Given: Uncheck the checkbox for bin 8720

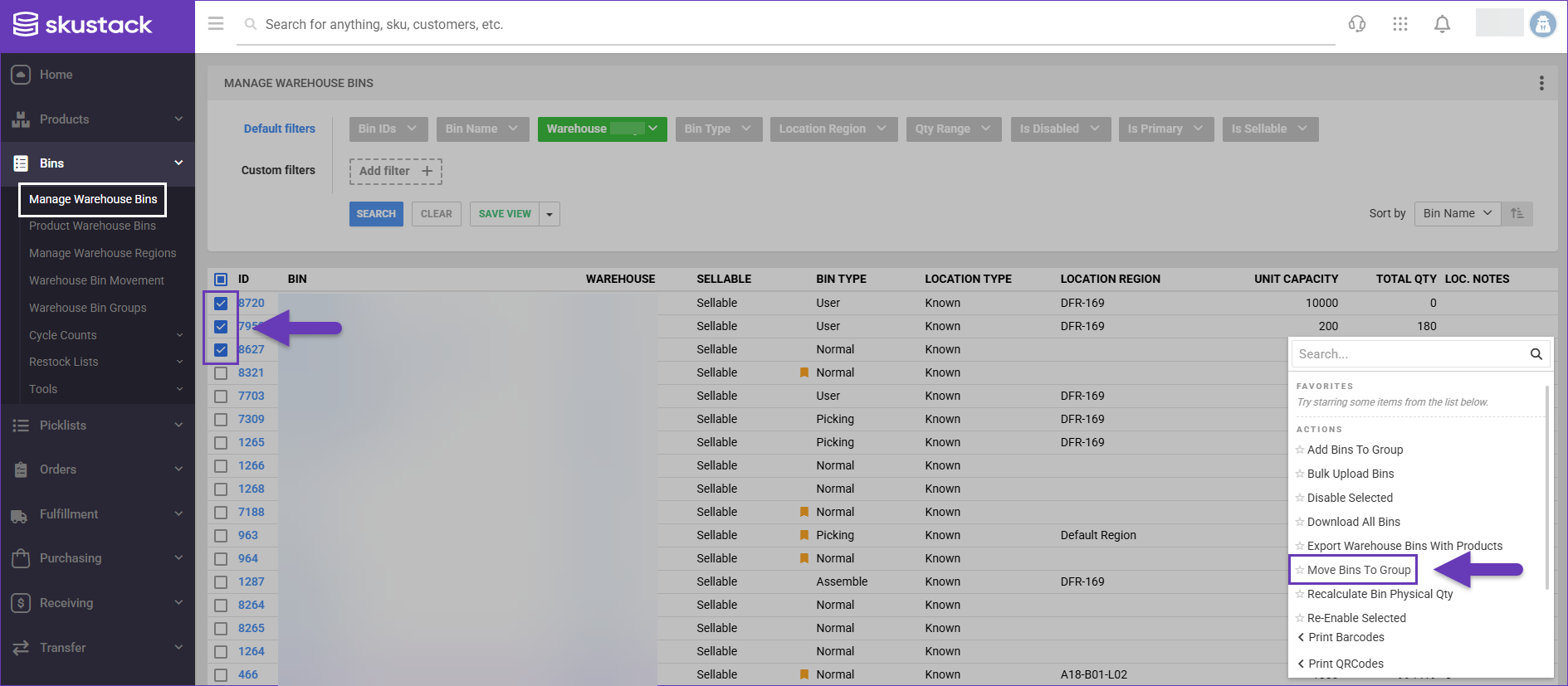Looking at the screenshot, I should point(221,304).
